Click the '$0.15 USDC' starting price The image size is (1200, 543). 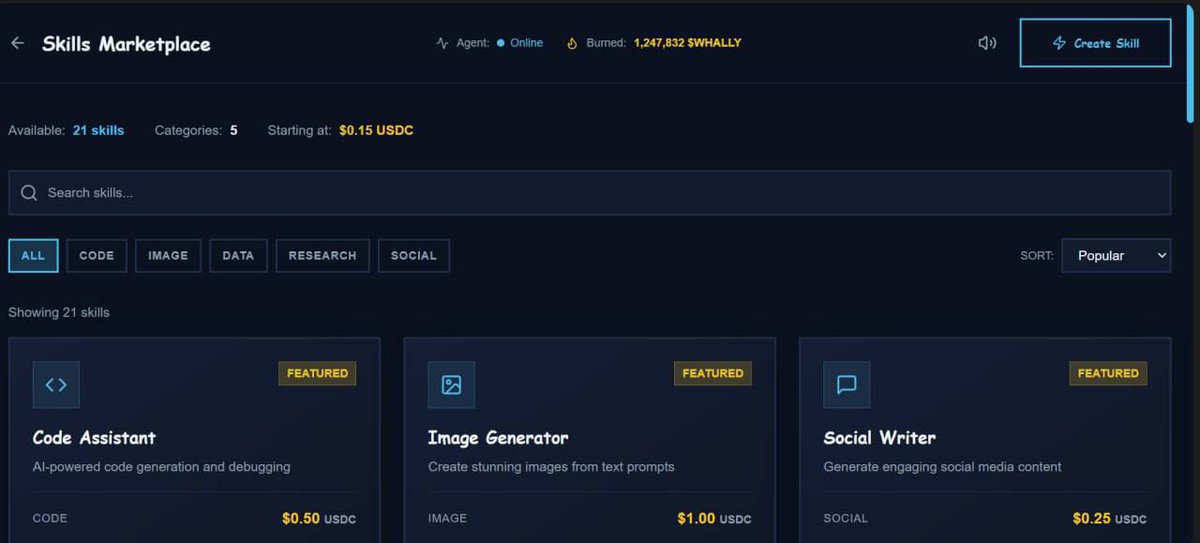click(x=376, y=130)
